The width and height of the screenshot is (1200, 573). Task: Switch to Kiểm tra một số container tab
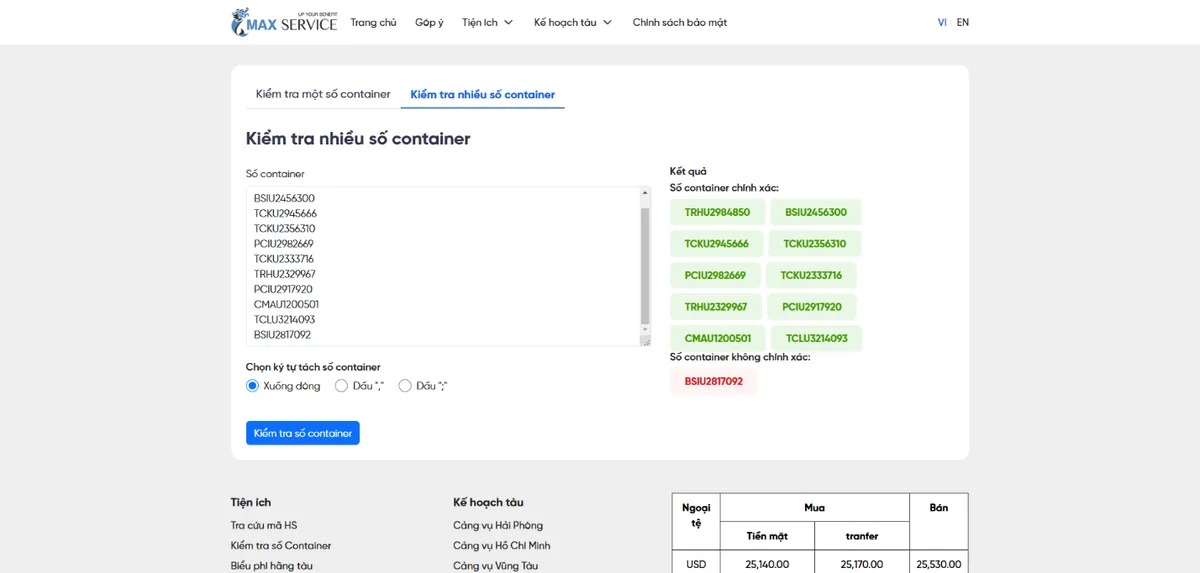pyautogui.click(x=323, y=94)
